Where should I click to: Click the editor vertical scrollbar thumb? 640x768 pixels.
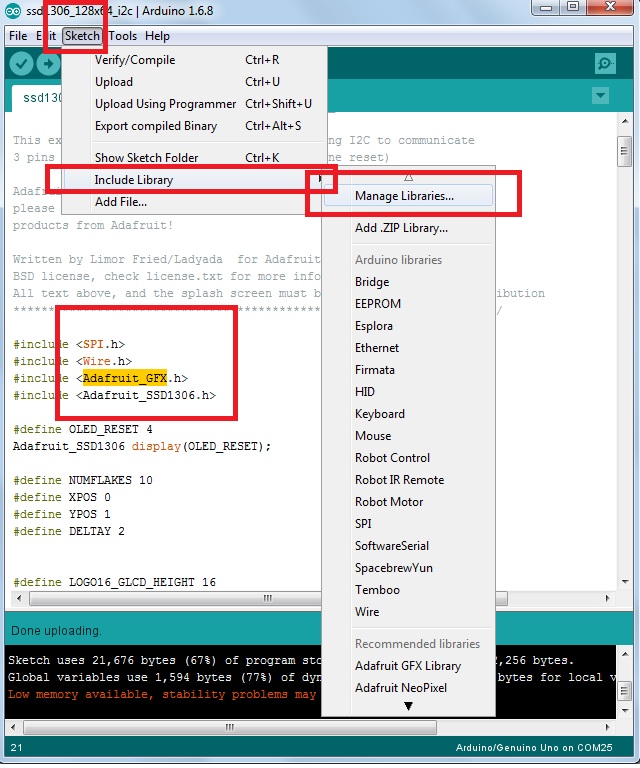[x=624, y=151]
